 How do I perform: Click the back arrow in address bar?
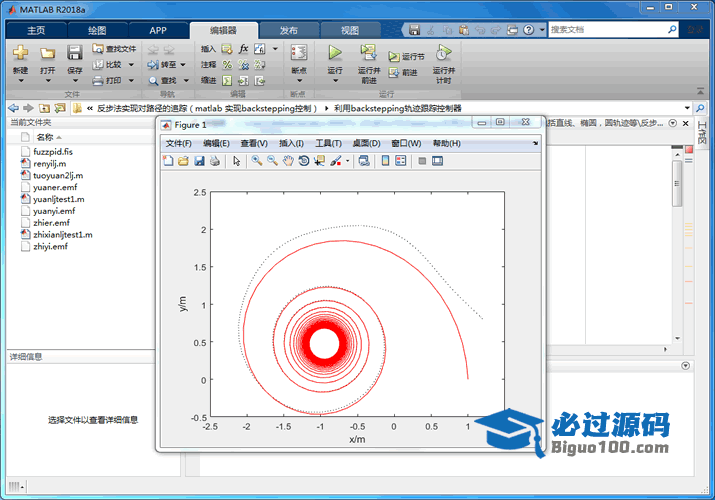pos(14,108)
